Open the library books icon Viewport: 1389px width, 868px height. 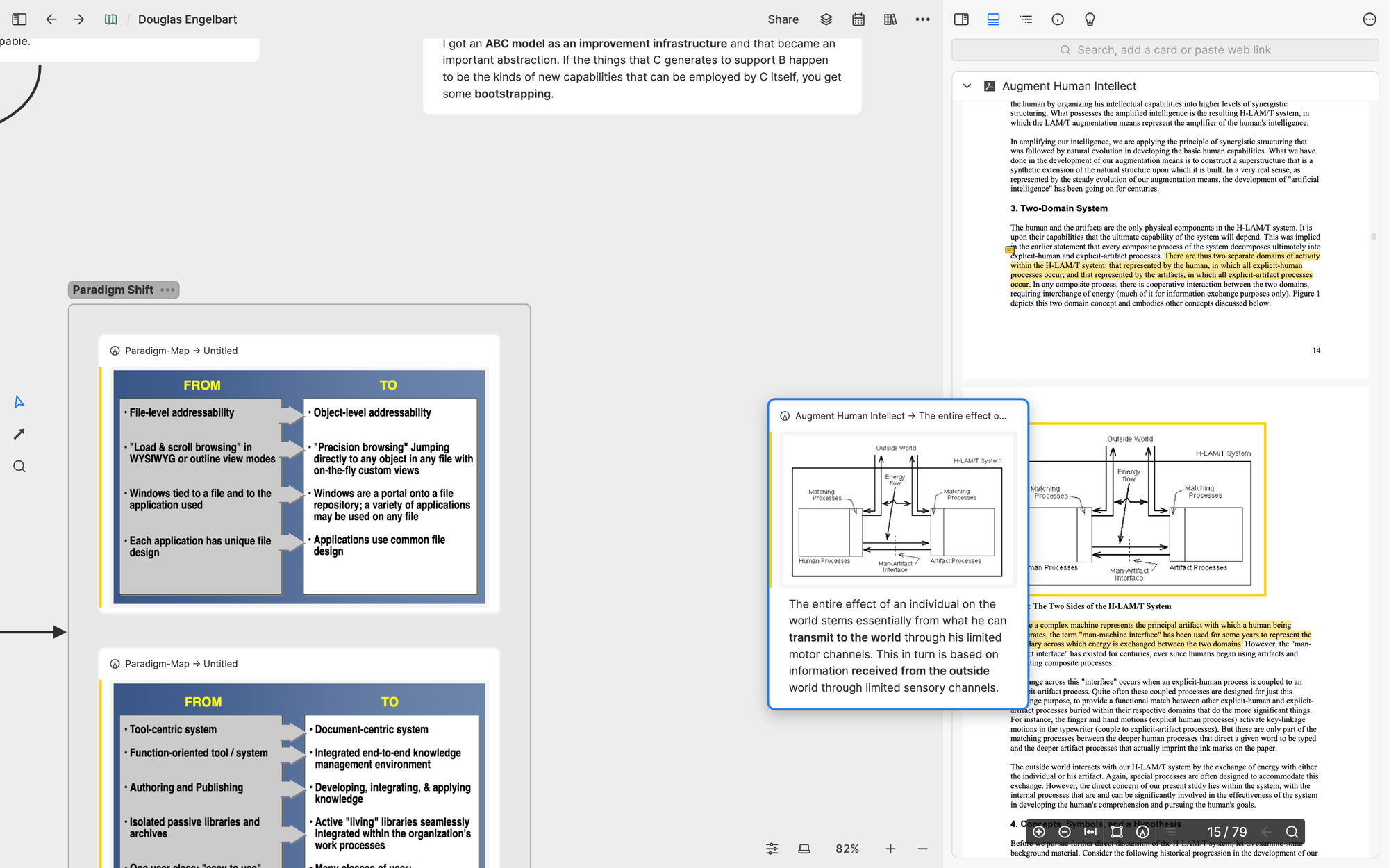pyautogui.click(x=890, y=19)
